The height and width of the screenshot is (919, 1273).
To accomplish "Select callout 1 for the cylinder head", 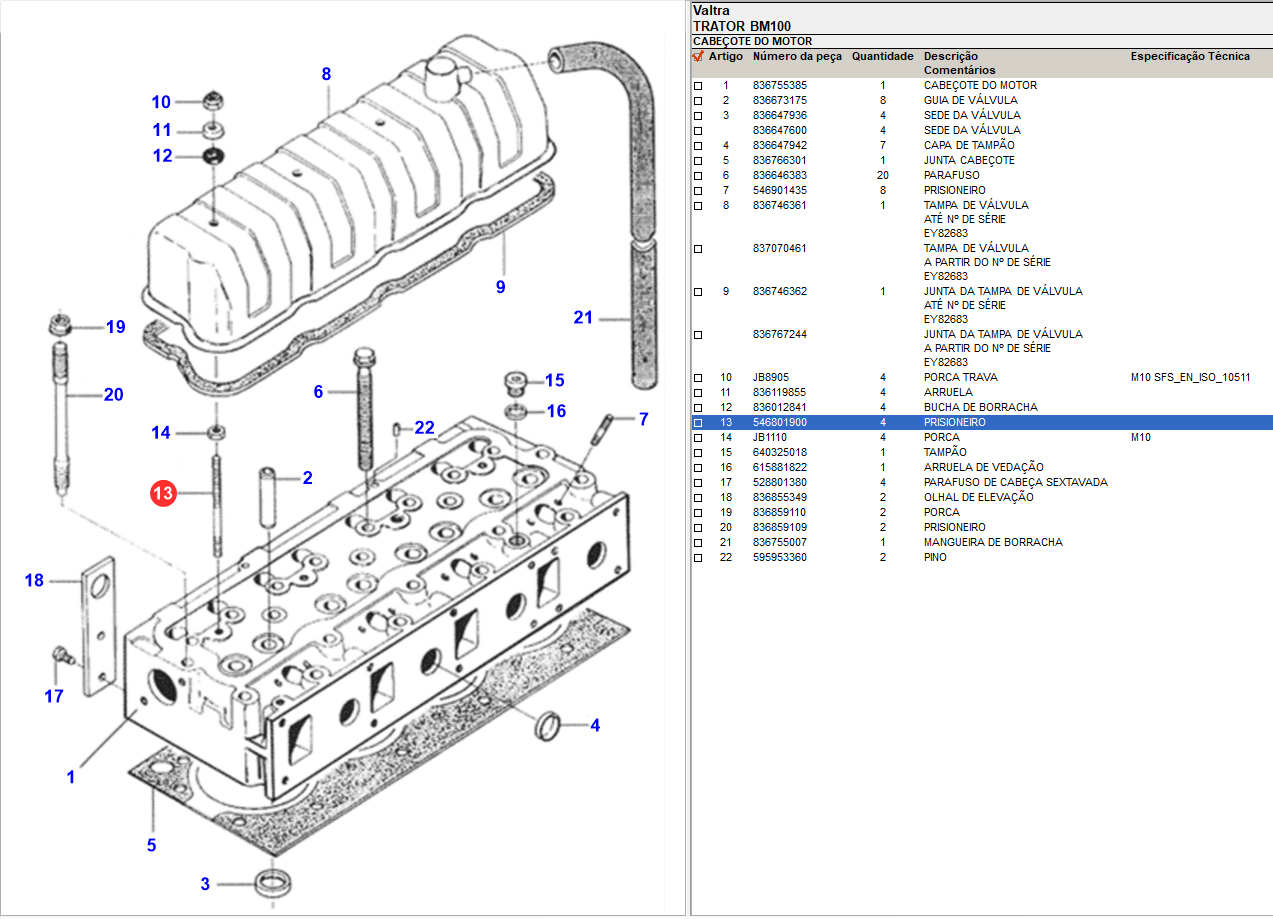I will [x=71, y=776].
